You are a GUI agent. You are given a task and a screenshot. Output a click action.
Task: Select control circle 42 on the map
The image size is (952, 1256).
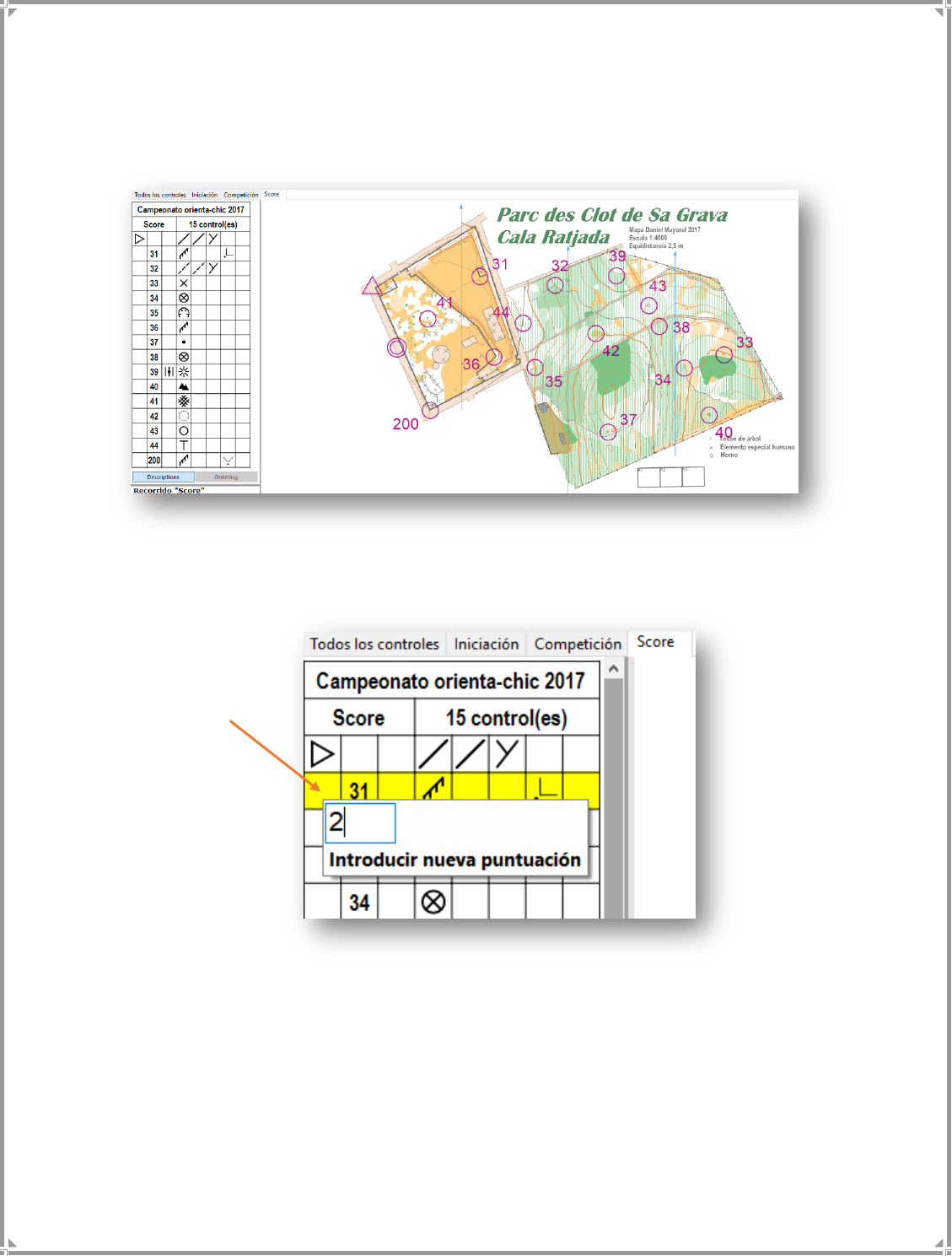pos(596,333)
